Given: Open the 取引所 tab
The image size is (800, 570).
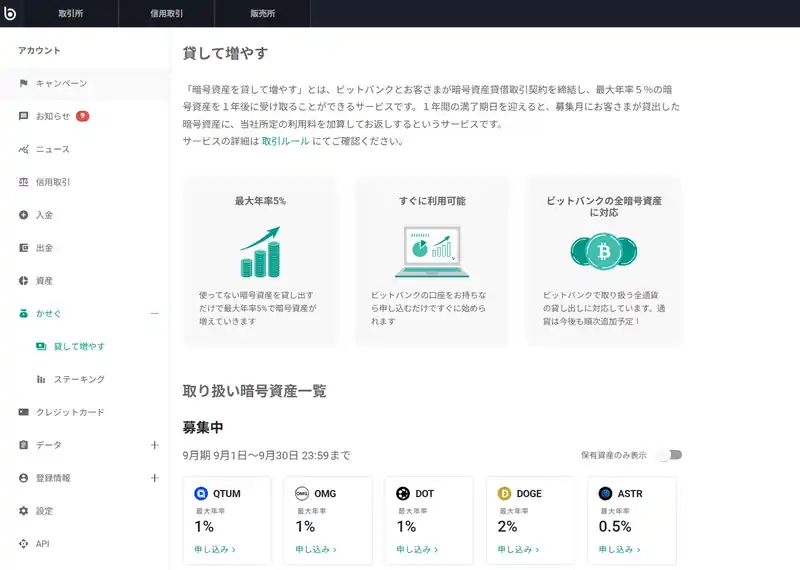Looking at the screenshot, I should pyautogui.click(x=70, y=13).
